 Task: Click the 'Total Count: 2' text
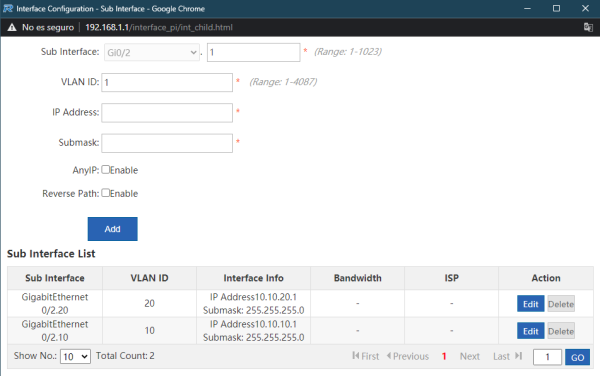tap(125, 356)
